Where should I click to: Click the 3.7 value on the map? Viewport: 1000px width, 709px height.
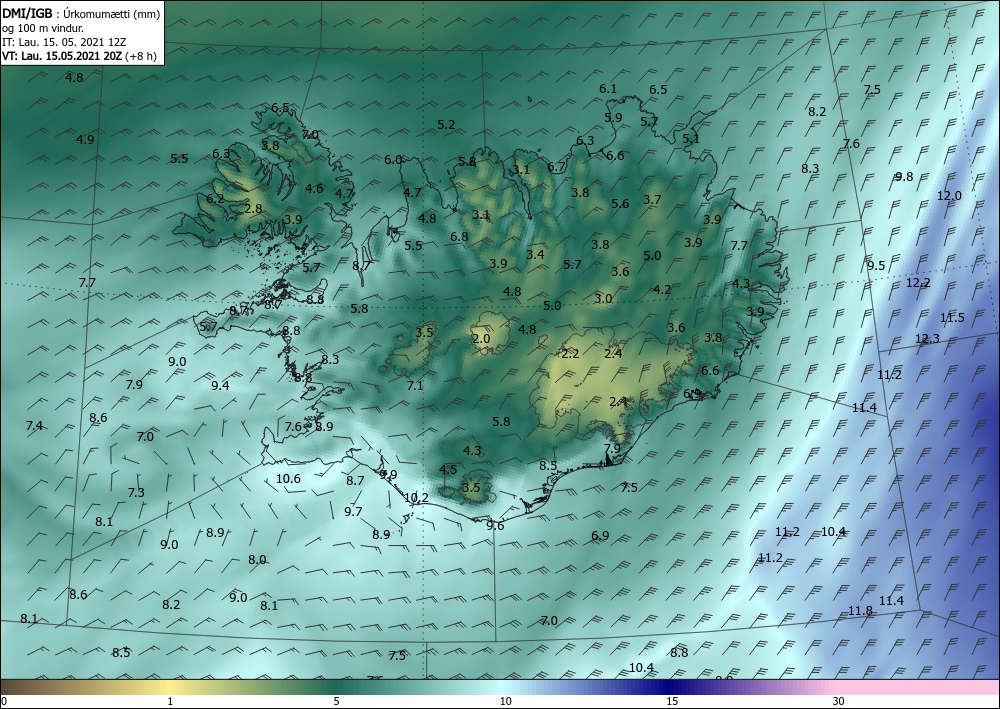point(652,200)
